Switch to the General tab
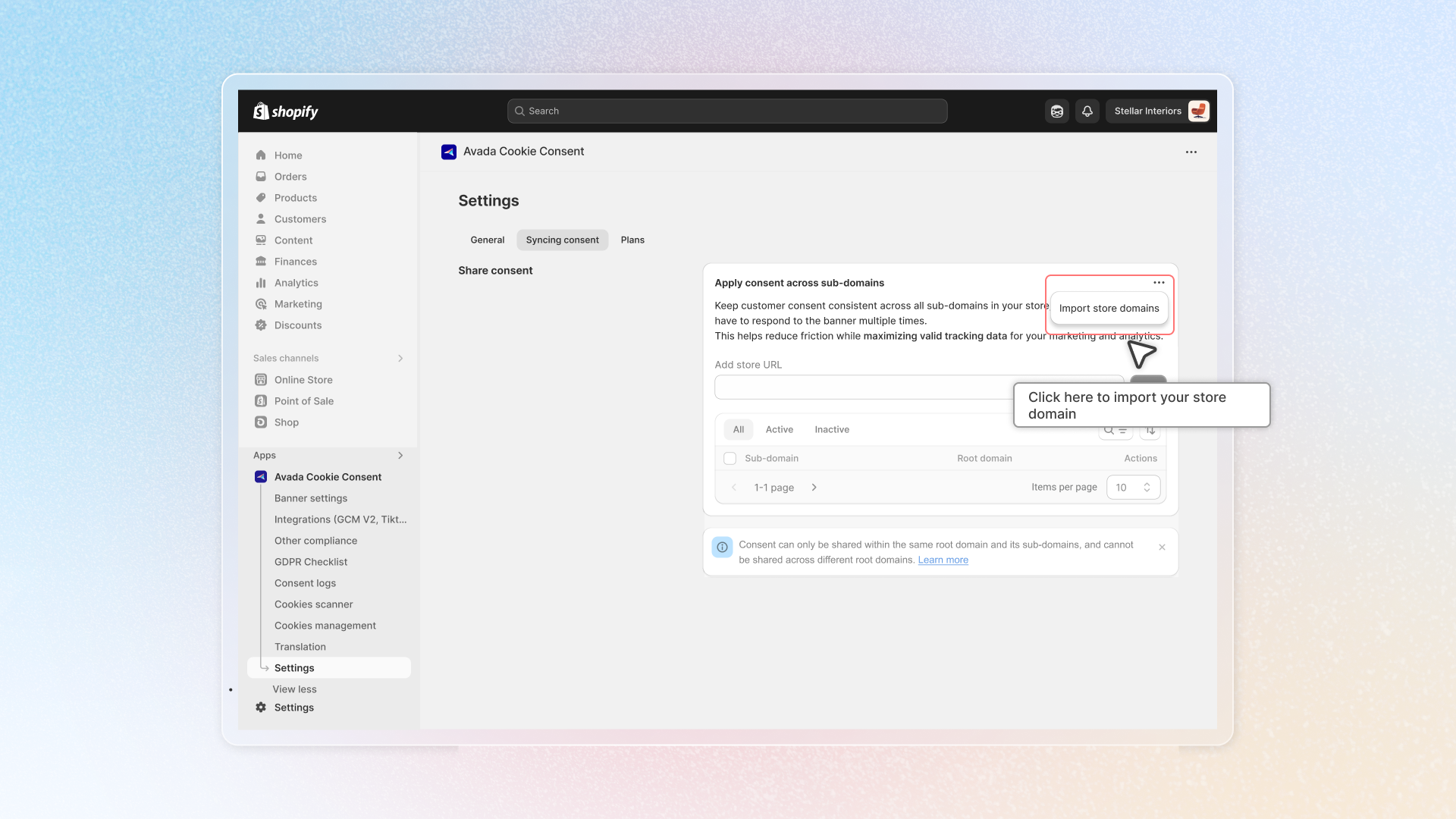The height and width of the screenshot is (819, 1456). pos(487,240)
